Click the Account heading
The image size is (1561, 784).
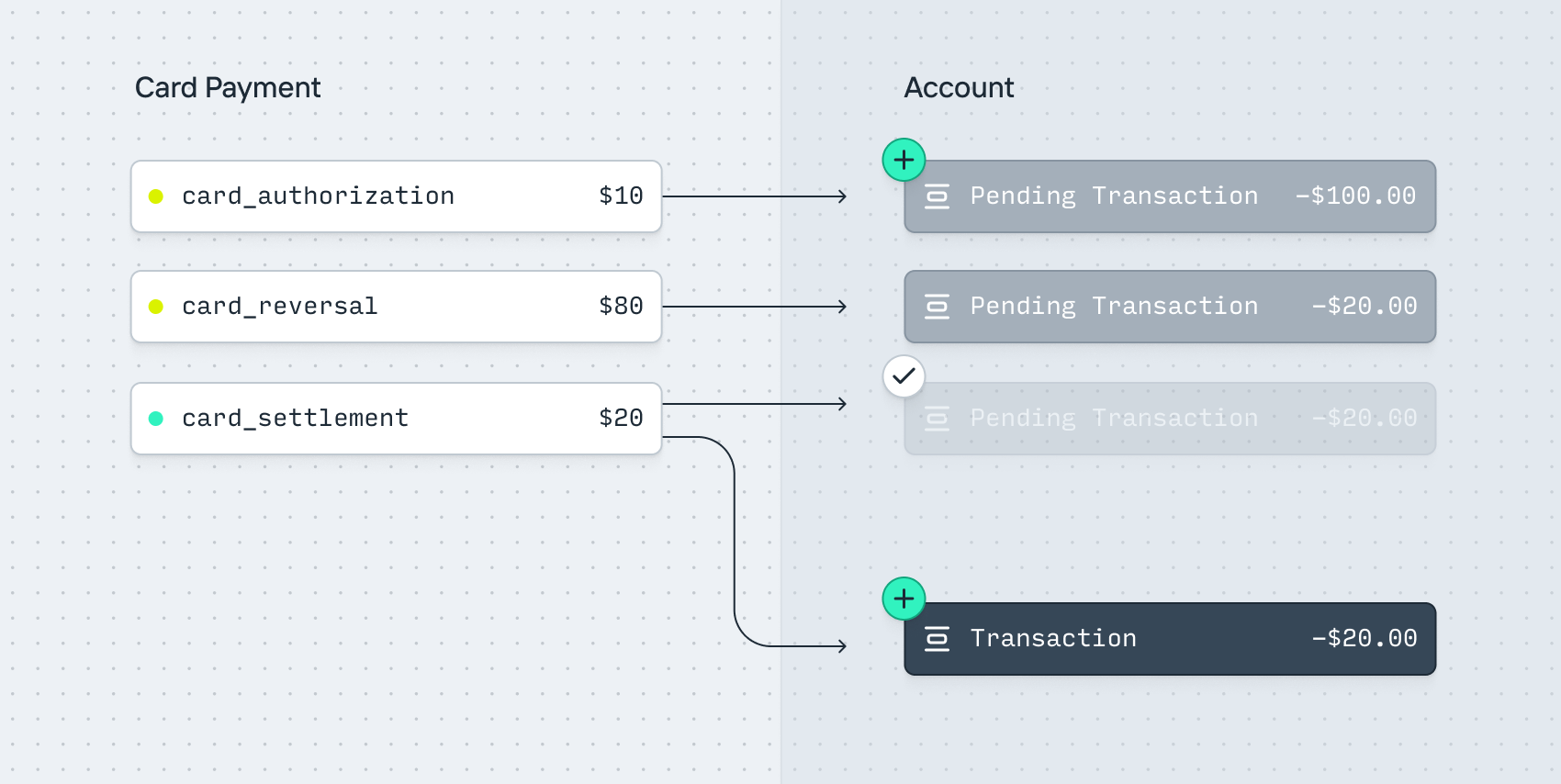tap(959, 88)
